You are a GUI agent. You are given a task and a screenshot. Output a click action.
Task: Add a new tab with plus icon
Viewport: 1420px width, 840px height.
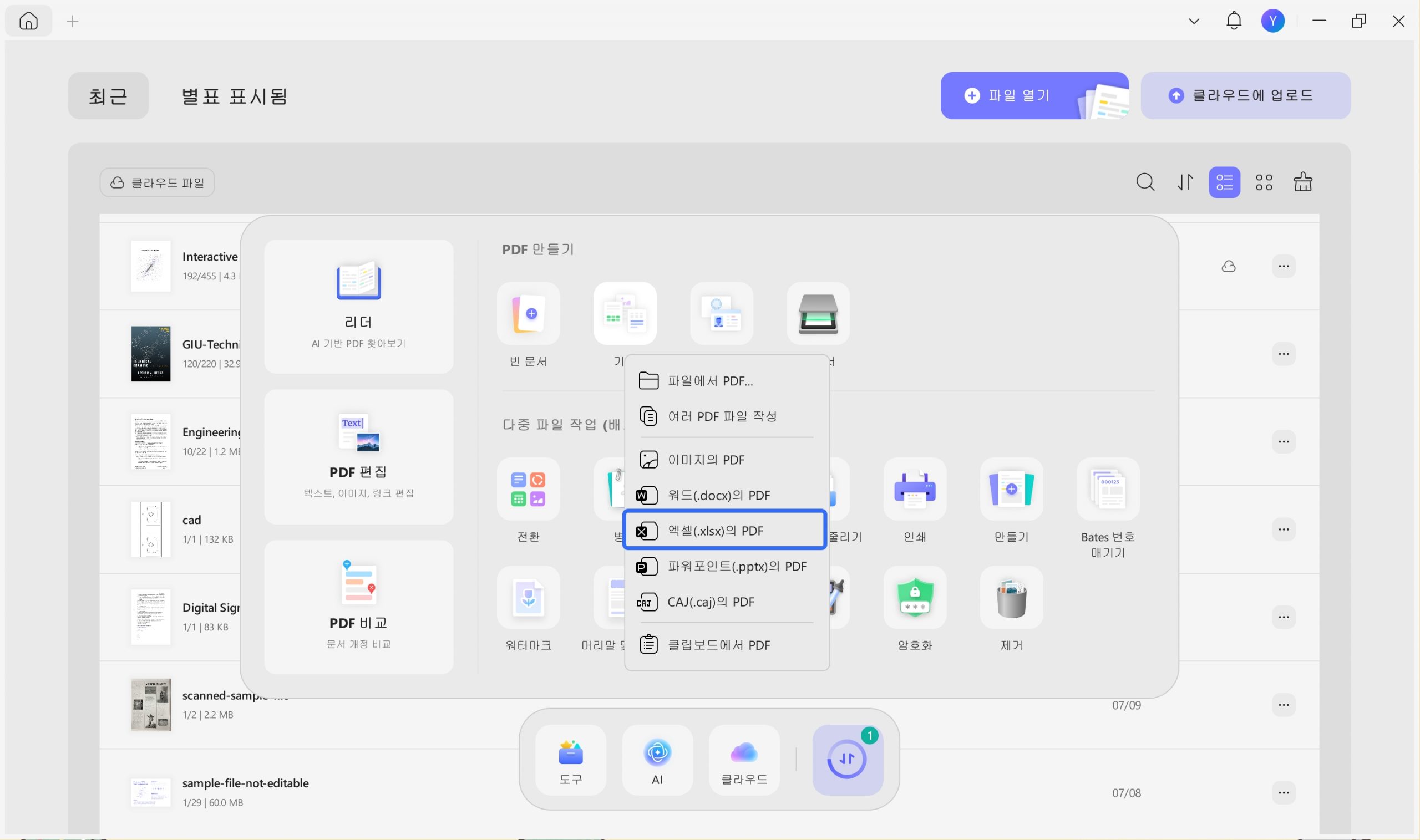[x=73, y=22]
